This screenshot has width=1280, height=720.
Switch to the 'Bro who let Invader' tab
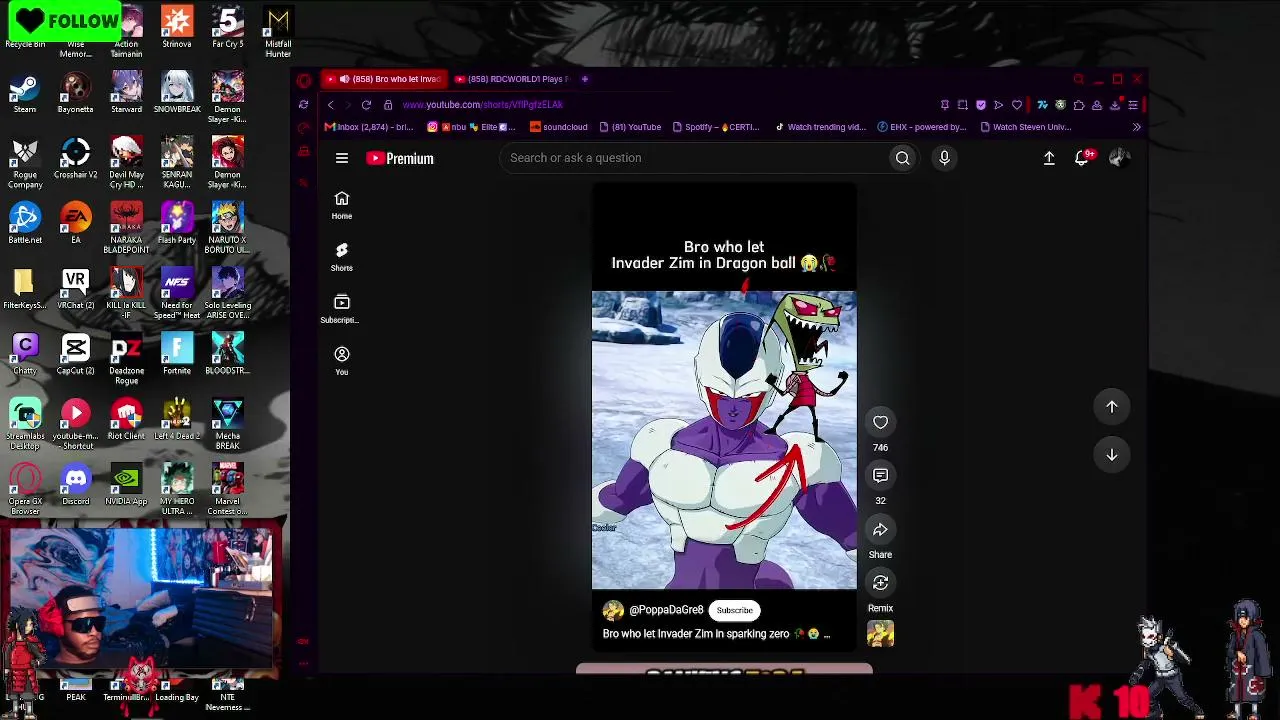[384, 79]
